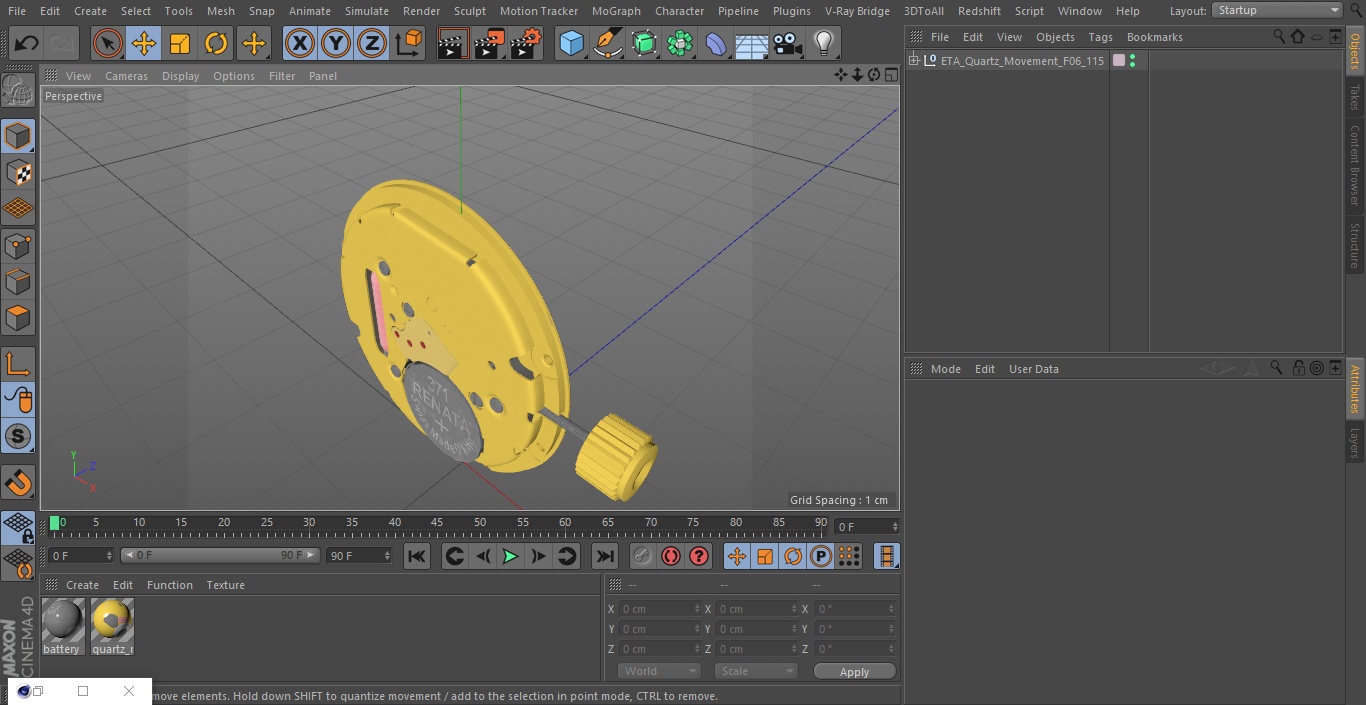Image resolution: width=1366 pixels, height=705 pixels.
Task: Activate the Rotate tool
Action: point(216,44)
